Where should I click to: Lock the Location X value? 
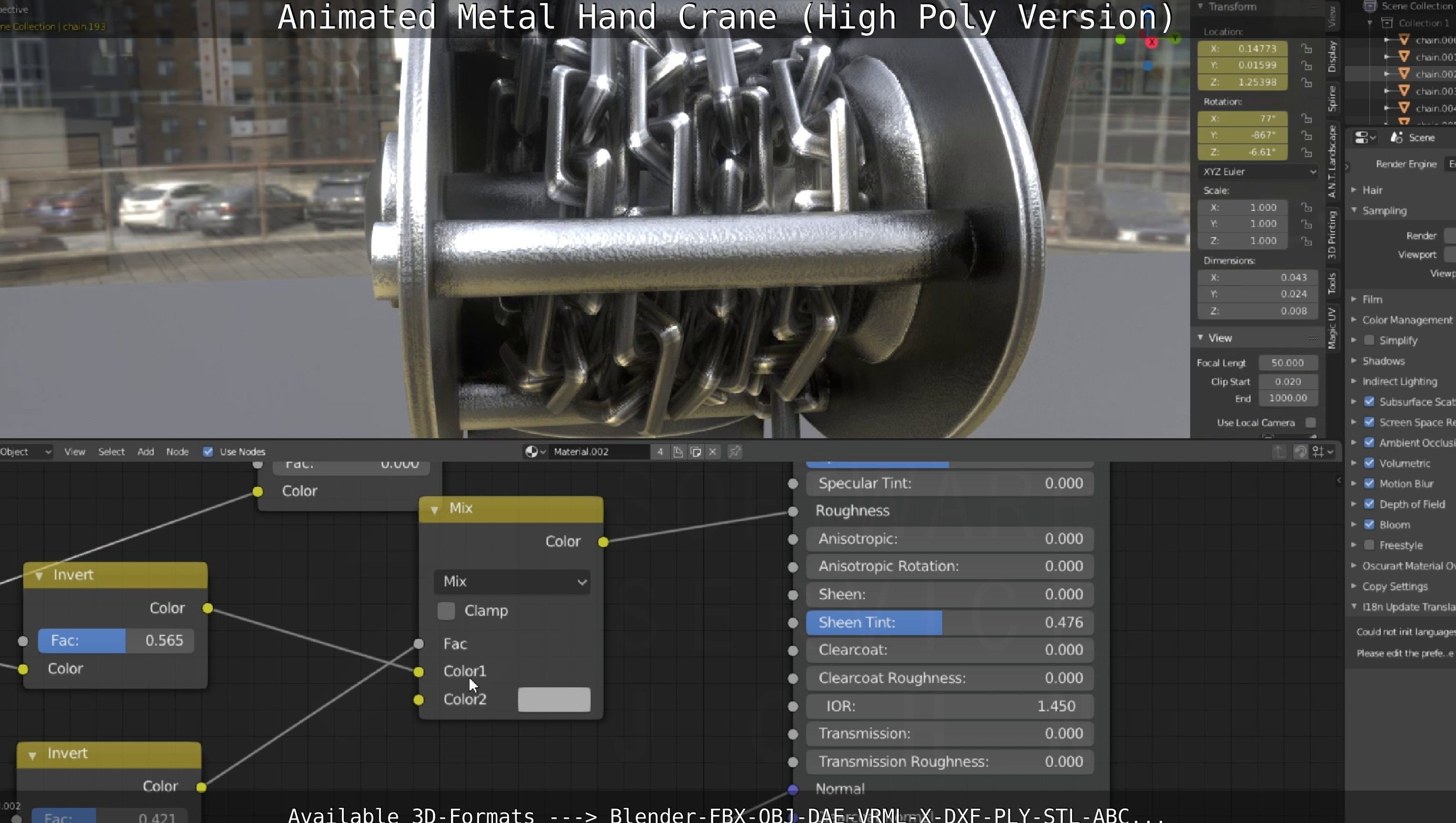[x=1306, y=49]
